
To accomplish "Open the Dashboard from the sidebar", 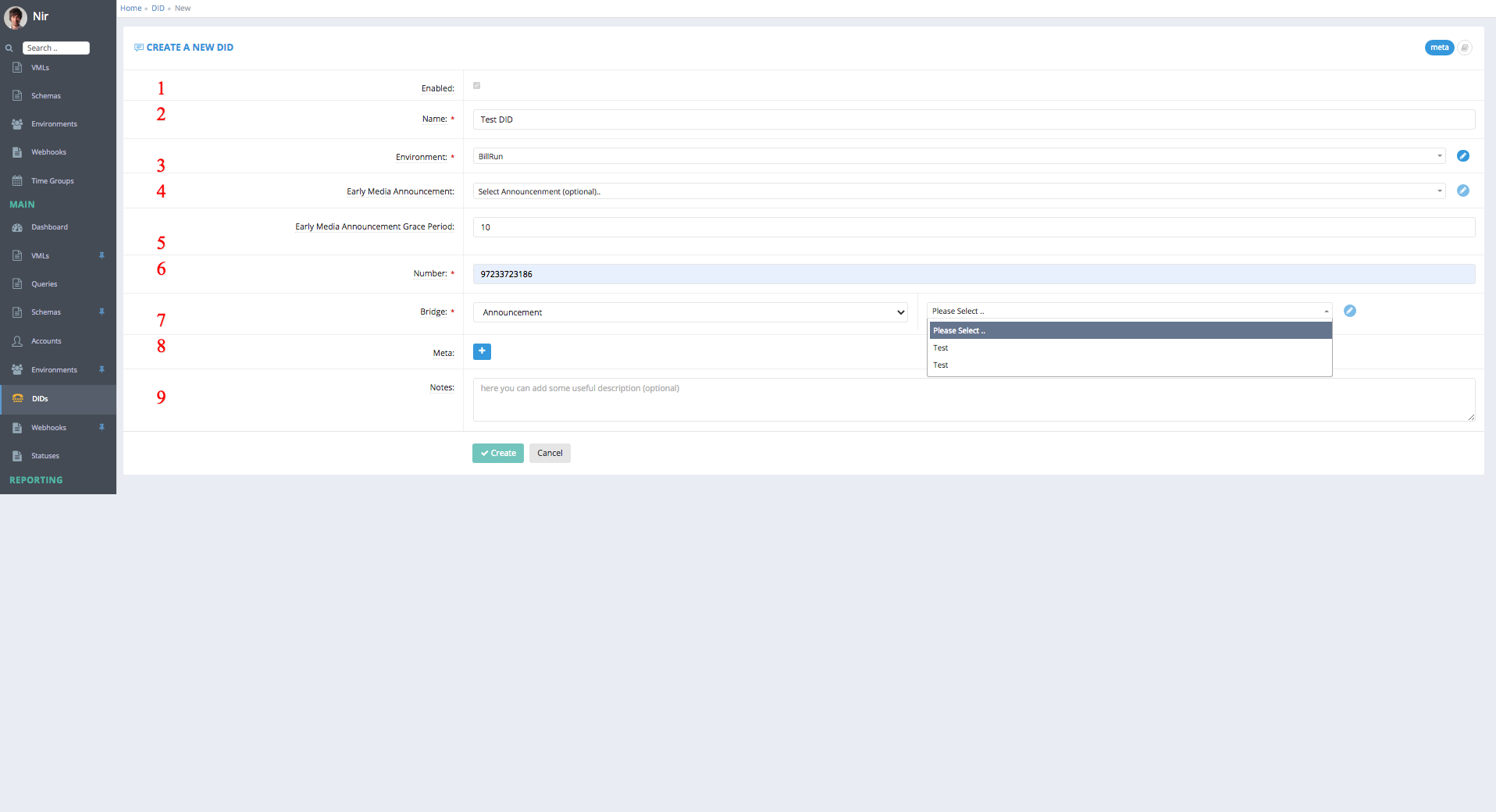I will click(x=50, y=227).
